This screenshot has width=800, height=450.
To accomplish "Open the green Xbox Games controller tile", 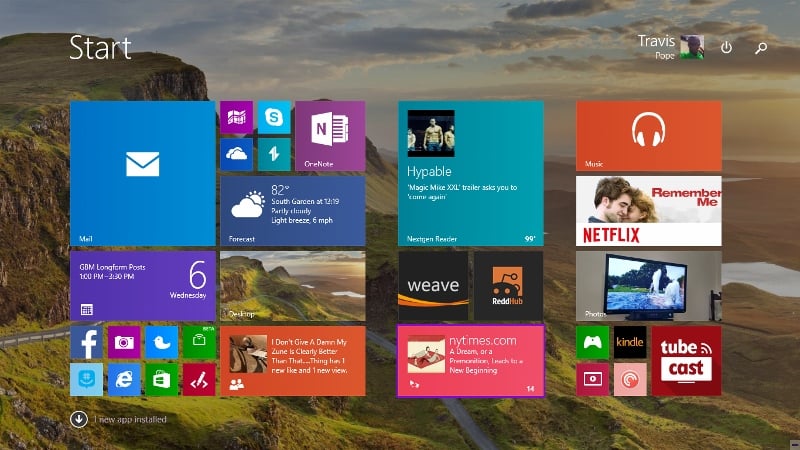I will coord(592,342).
